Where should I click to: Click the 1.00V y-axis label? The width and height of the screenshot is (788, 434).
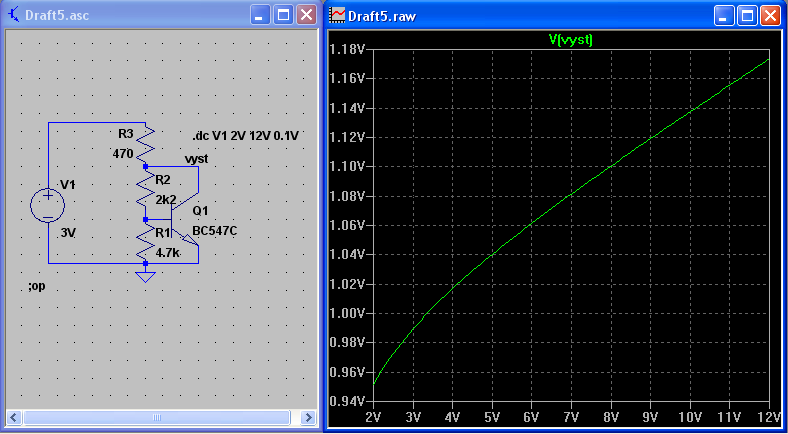[x=348, y=313]
